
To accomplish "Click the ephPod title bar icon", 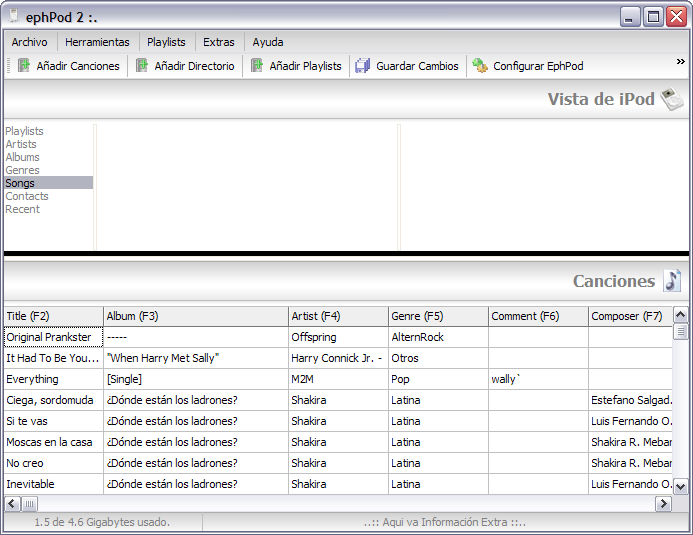I will point(14,16).
